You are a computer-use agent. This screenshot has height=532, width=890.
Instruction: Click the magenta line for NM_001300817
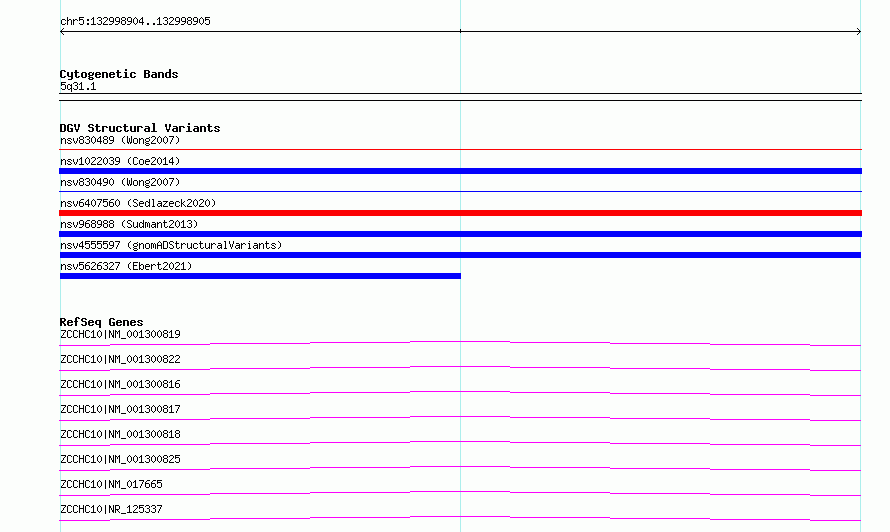(460, 418)
